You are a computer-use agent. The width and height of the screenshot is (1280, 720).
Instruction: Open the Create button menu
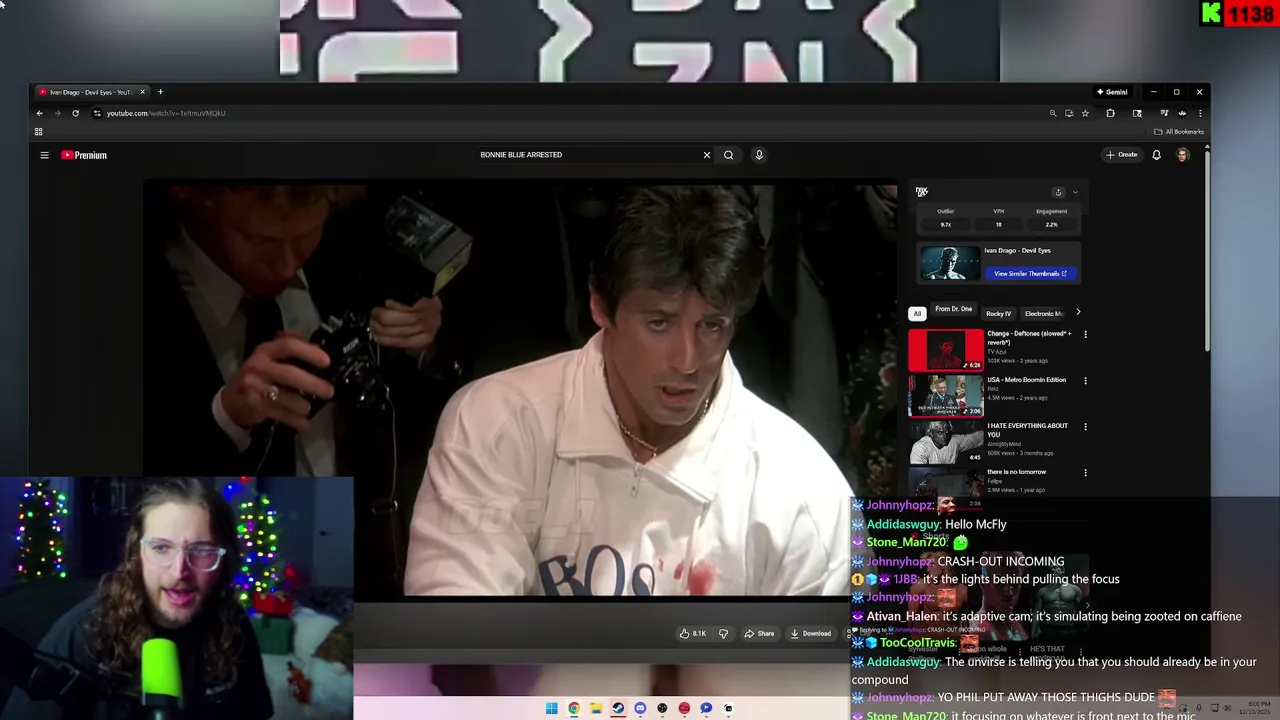point(1121,155)
